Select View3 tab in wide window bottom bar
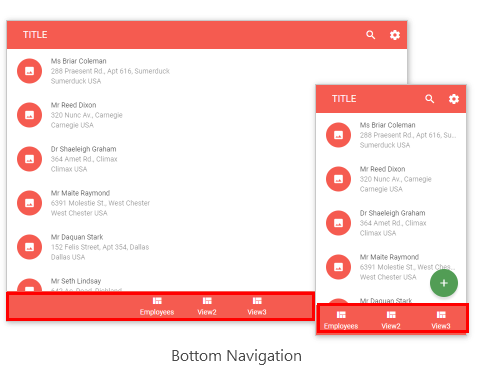Viewport: 483px width, 378px height. (257, 307)
